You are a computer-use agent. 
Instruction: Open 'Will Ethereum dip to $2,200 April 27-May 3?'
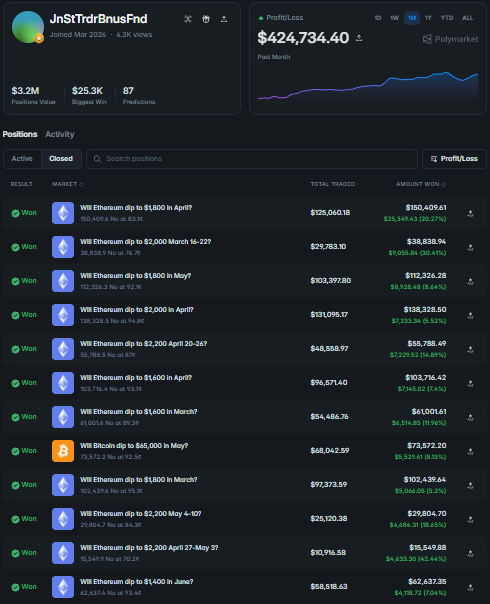pyautogui.click(x=149, y=547)
